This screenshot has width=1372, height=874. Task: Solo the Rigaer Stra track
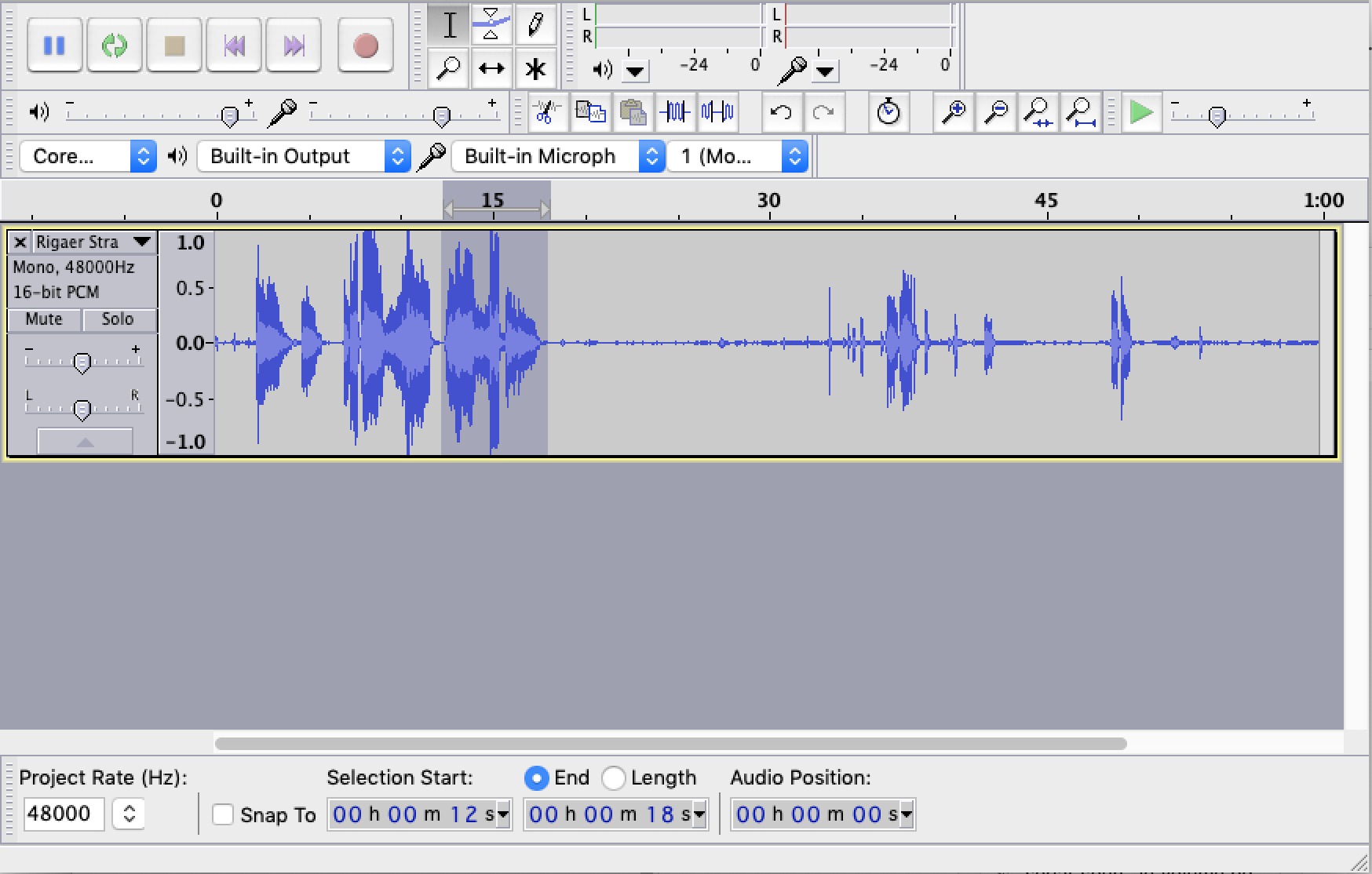118,319
